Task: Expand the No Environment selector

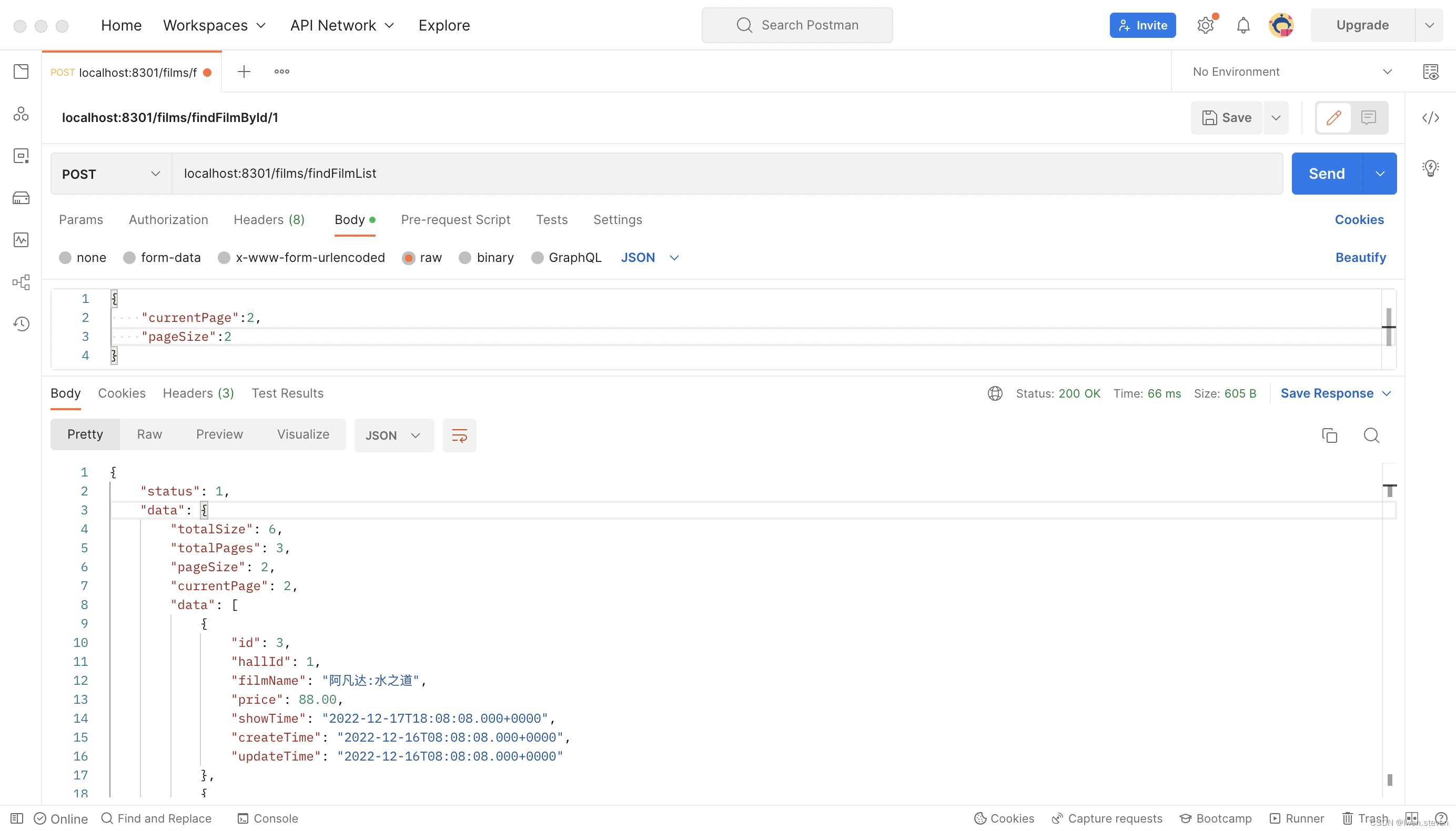Action: pos(1292,72)
